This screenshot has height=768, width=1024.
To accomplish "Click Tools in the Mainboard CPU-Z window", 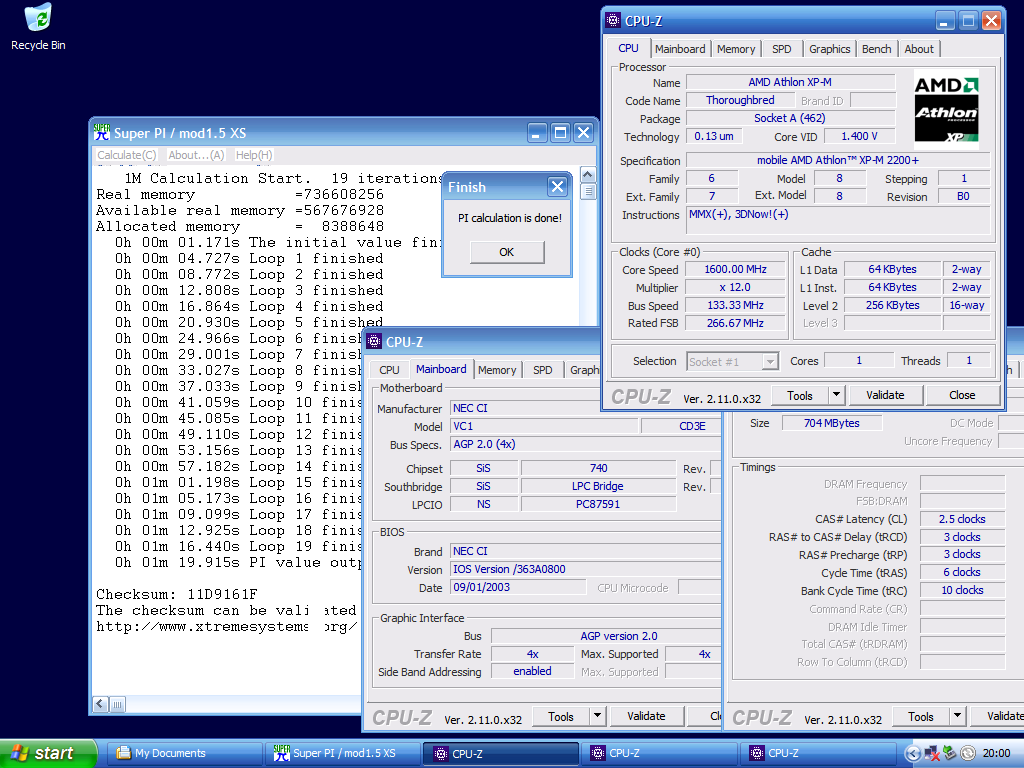I will 561,716.
